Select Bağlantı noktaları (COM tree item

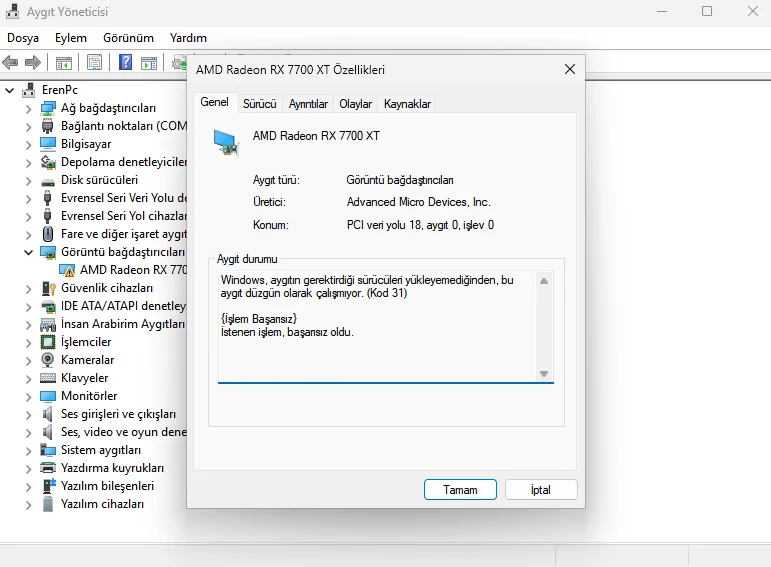coord(124,126)
